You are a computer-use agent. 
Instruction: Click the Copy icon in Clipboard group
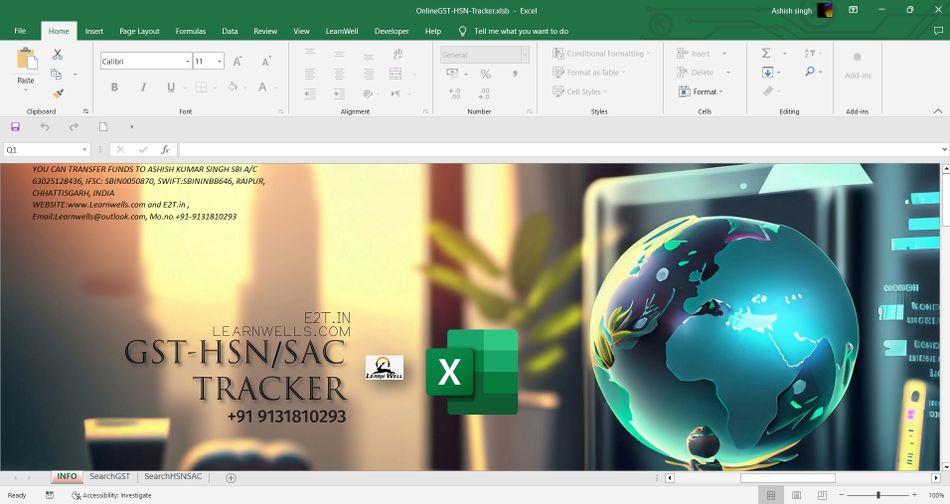[x=56, y=74]
